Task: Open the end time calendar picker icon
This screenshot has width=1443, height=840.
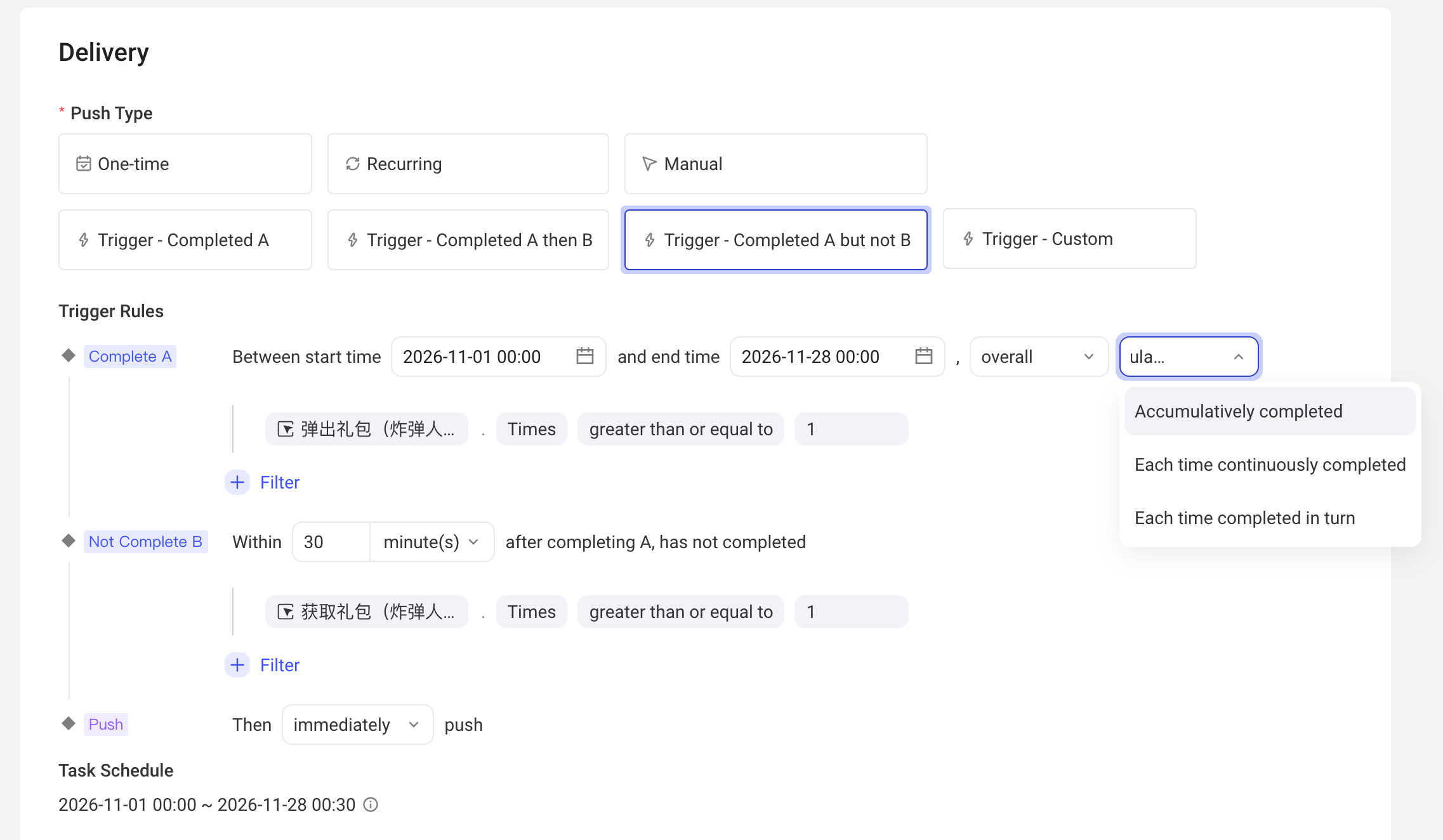Action: click(x=923, y=356)
